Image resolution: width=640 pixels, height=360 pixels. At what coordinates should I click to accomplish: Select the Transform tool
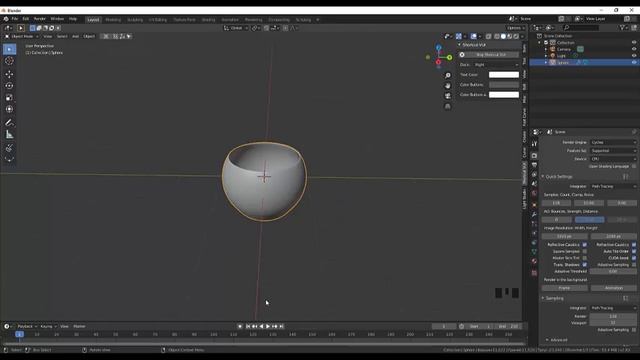(x=9, y=109)
